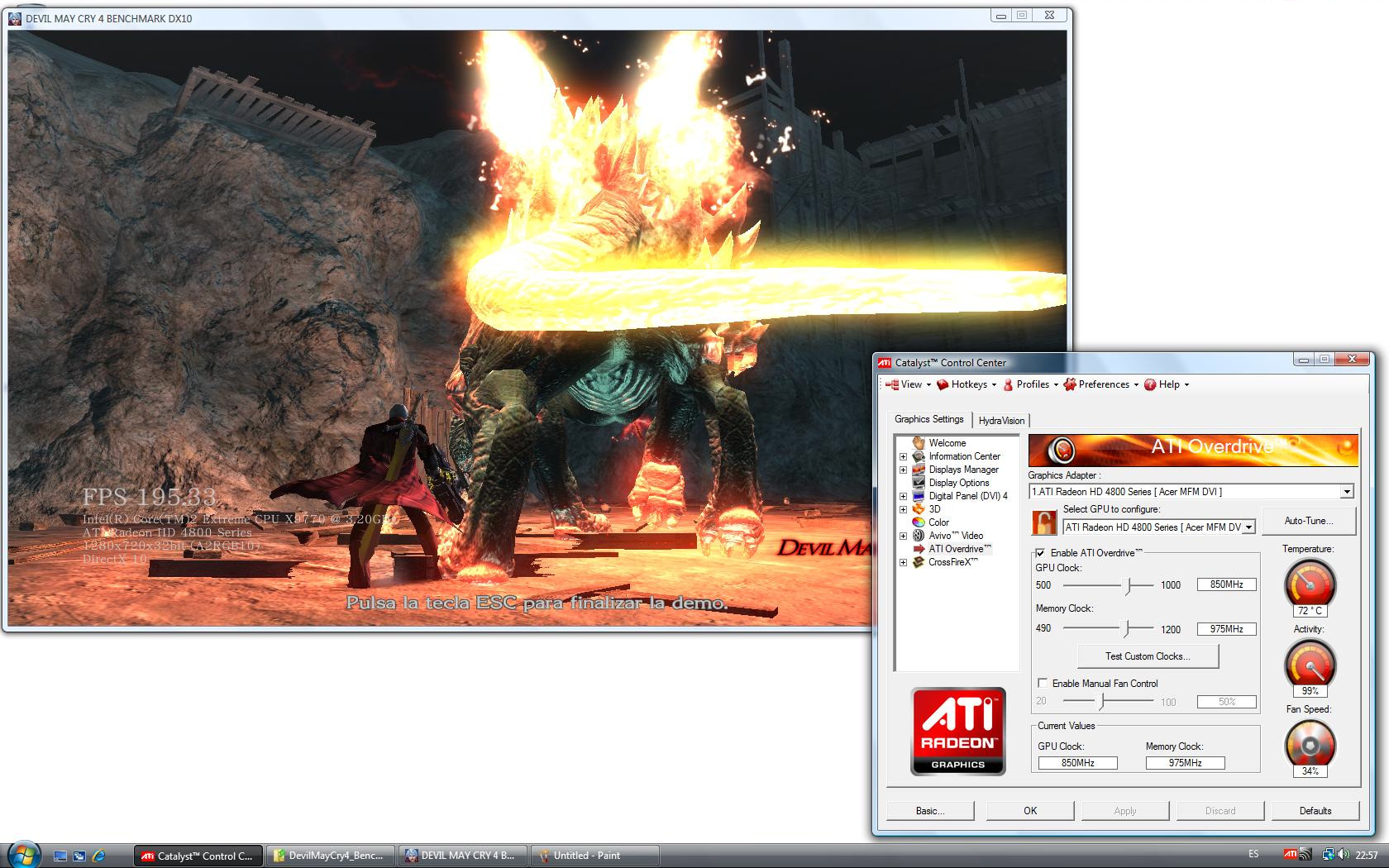Switch to the HydraVision tab
Image resolution: width=1389 pixels, height=868 pixels.
click(x=1001, y=421)
